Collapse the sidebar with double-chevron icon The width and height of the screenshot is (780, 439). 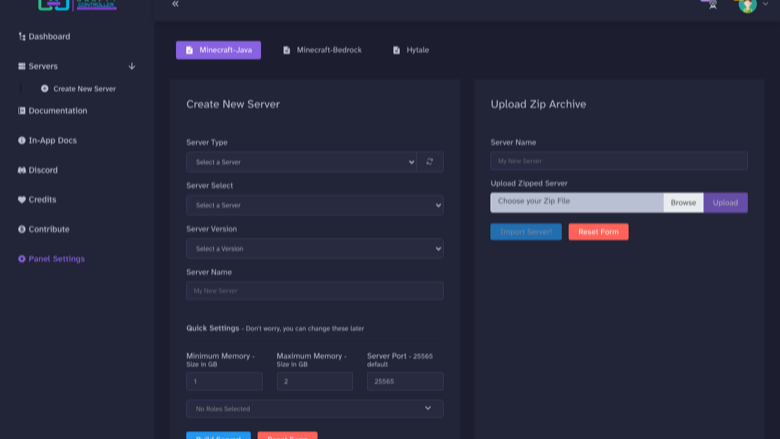[175, 4]
